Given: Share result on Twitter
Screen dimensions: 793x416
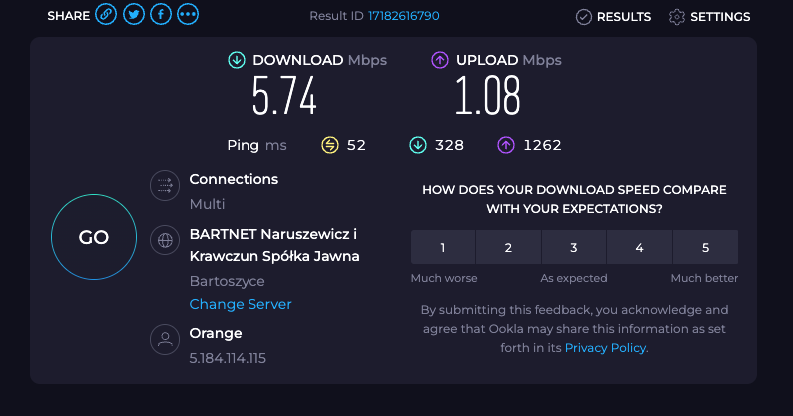Looking at the screenshot, I should (134, 14).
